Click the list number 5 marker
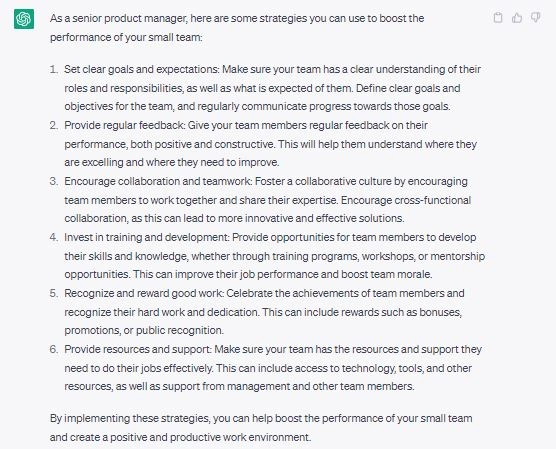The width and height of the screenshot is (556, 449). coord(54,293)
